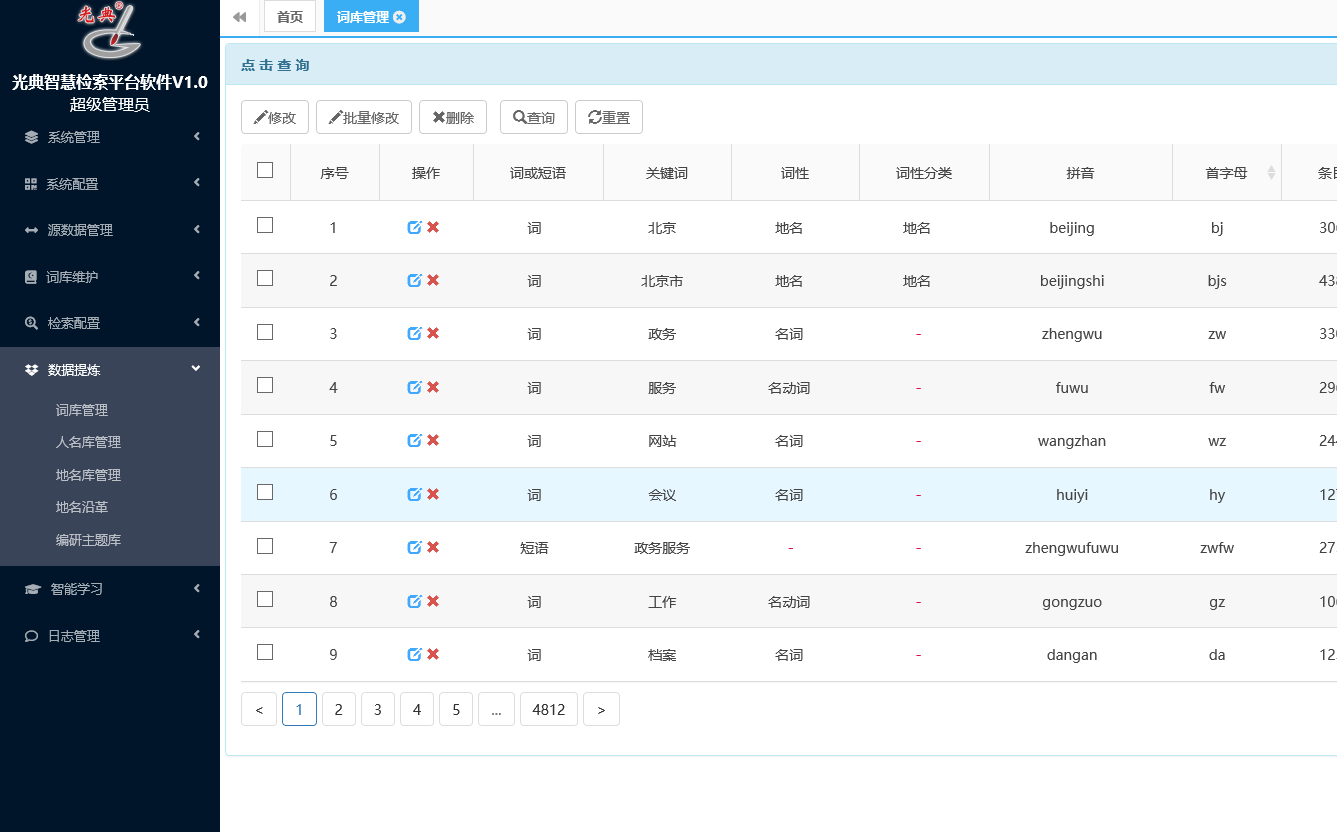Expand the 源数据管理 menu chevron
This screenshot has width=1337, height=832.
(x=197, y=229)
